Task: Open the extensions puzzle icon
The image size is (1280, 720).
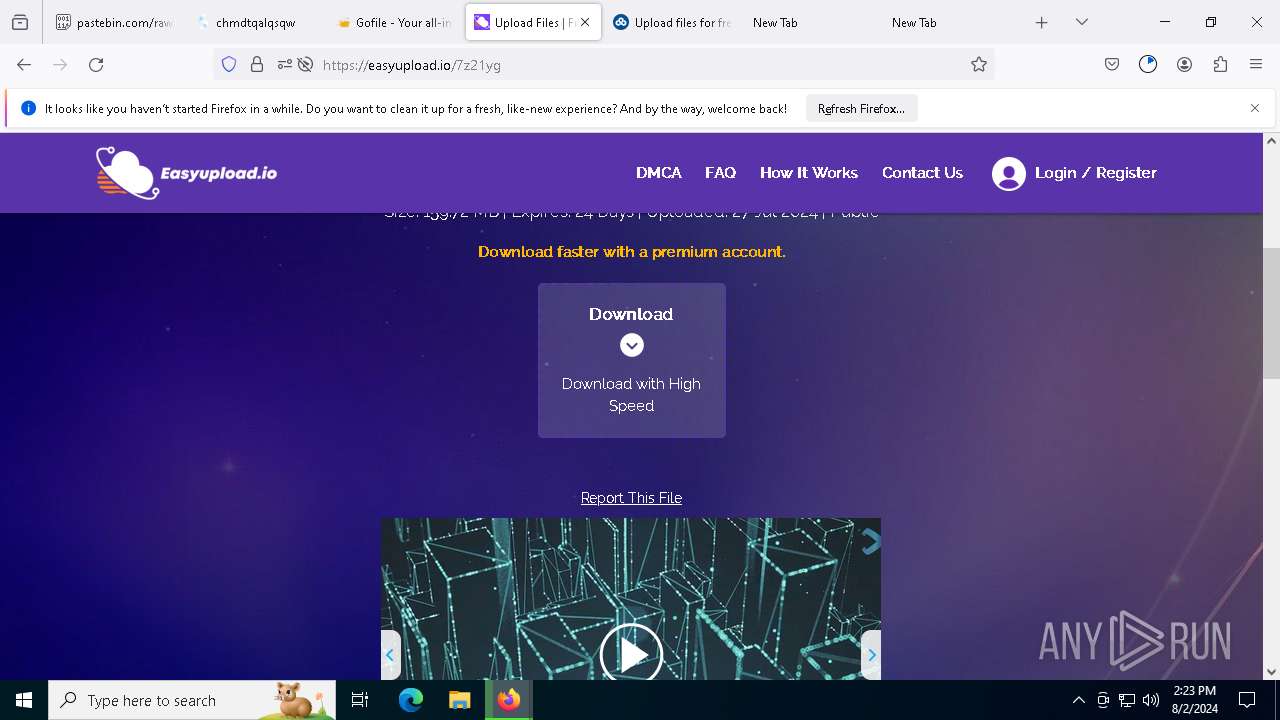Action: [x=1220, y=64]
